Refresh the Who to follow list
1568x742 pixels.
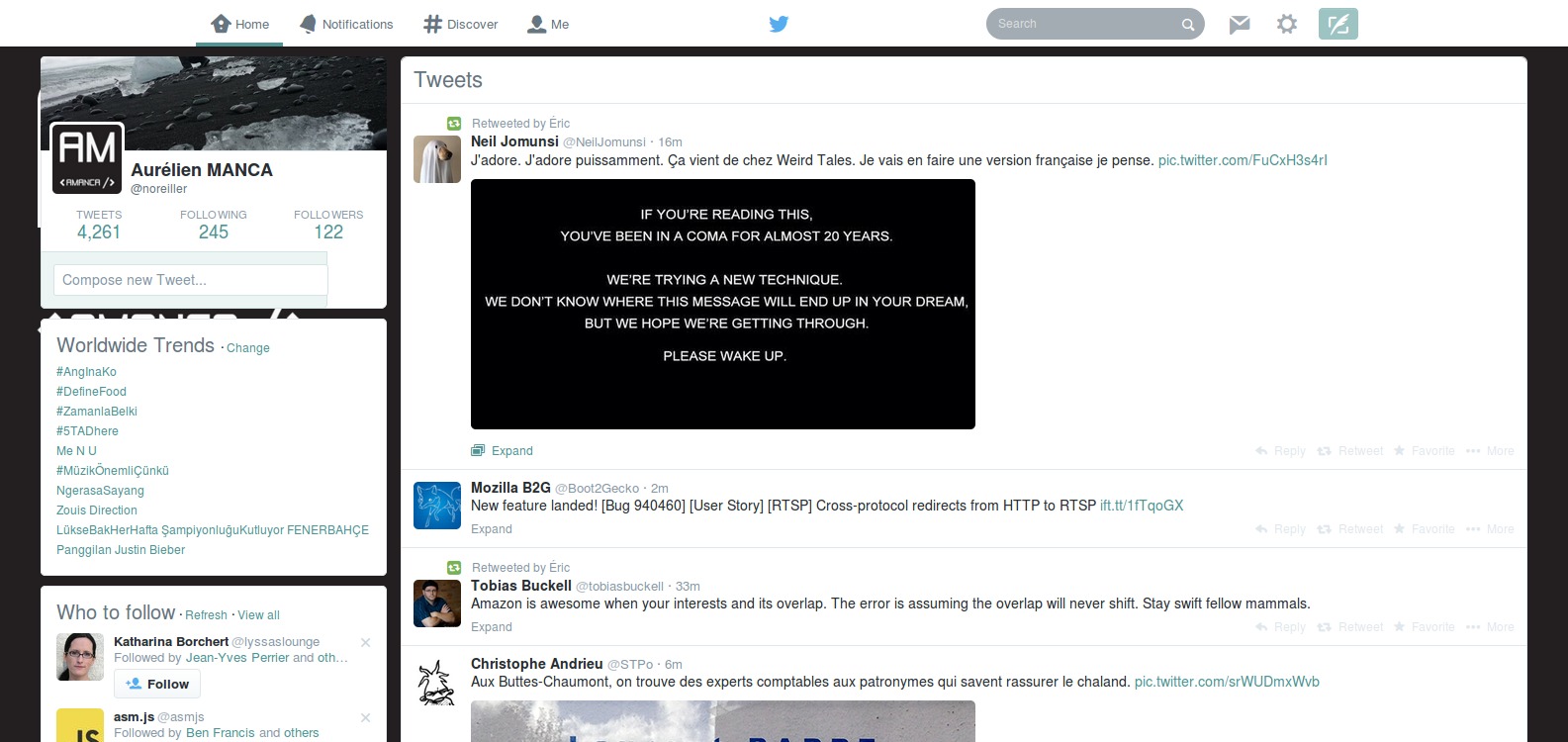click(206, 615)
